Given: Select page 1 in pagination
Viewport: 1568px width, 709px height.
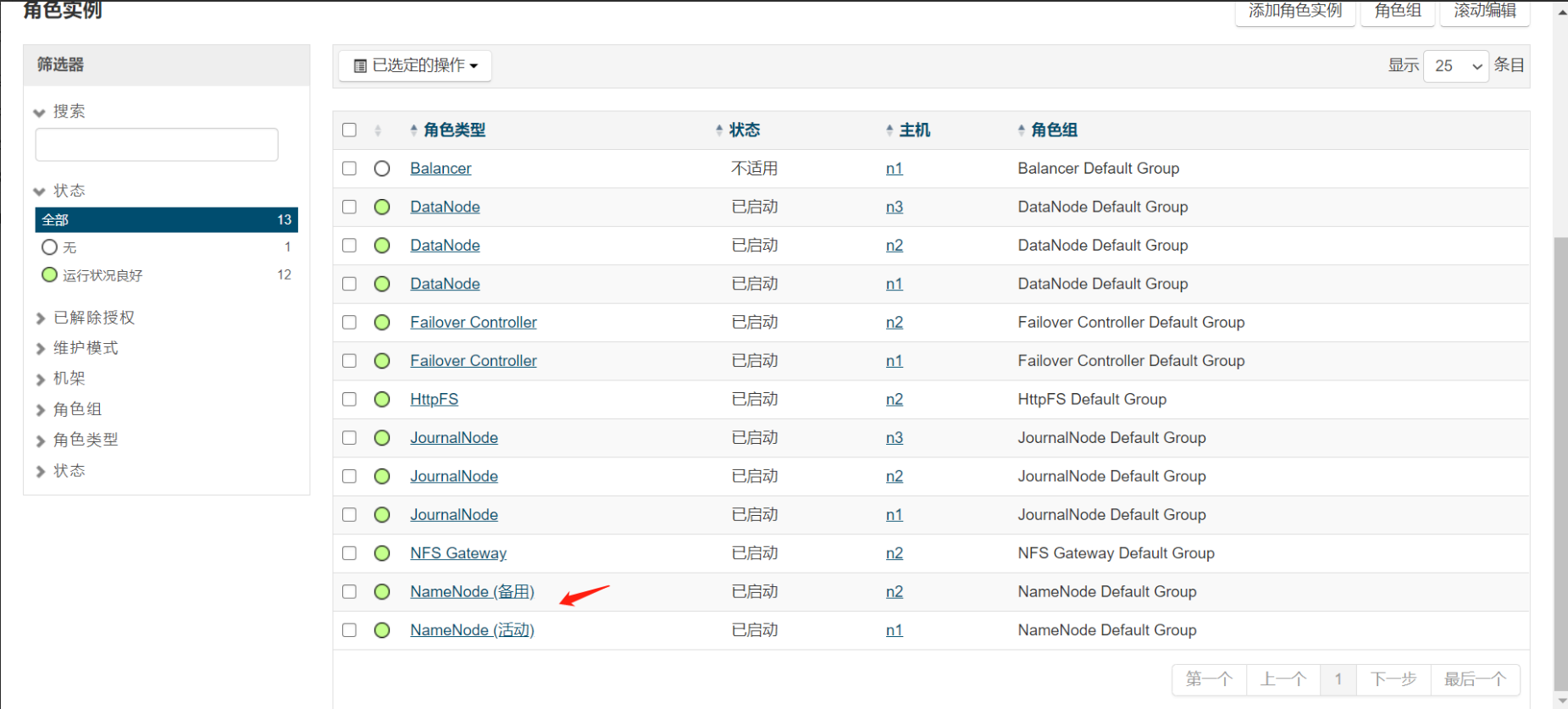Looking at the screenshot, I should coord(1338,679).
